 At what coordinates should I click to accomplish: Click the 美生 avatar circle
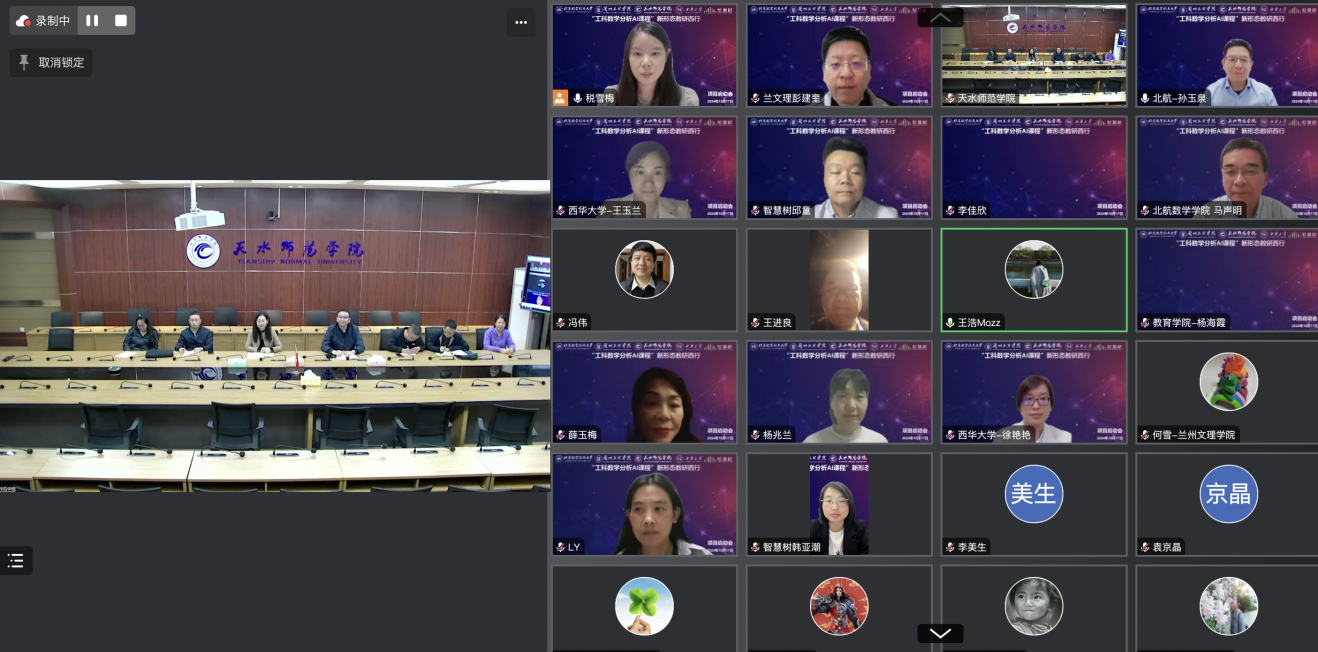coord(1033,494)
